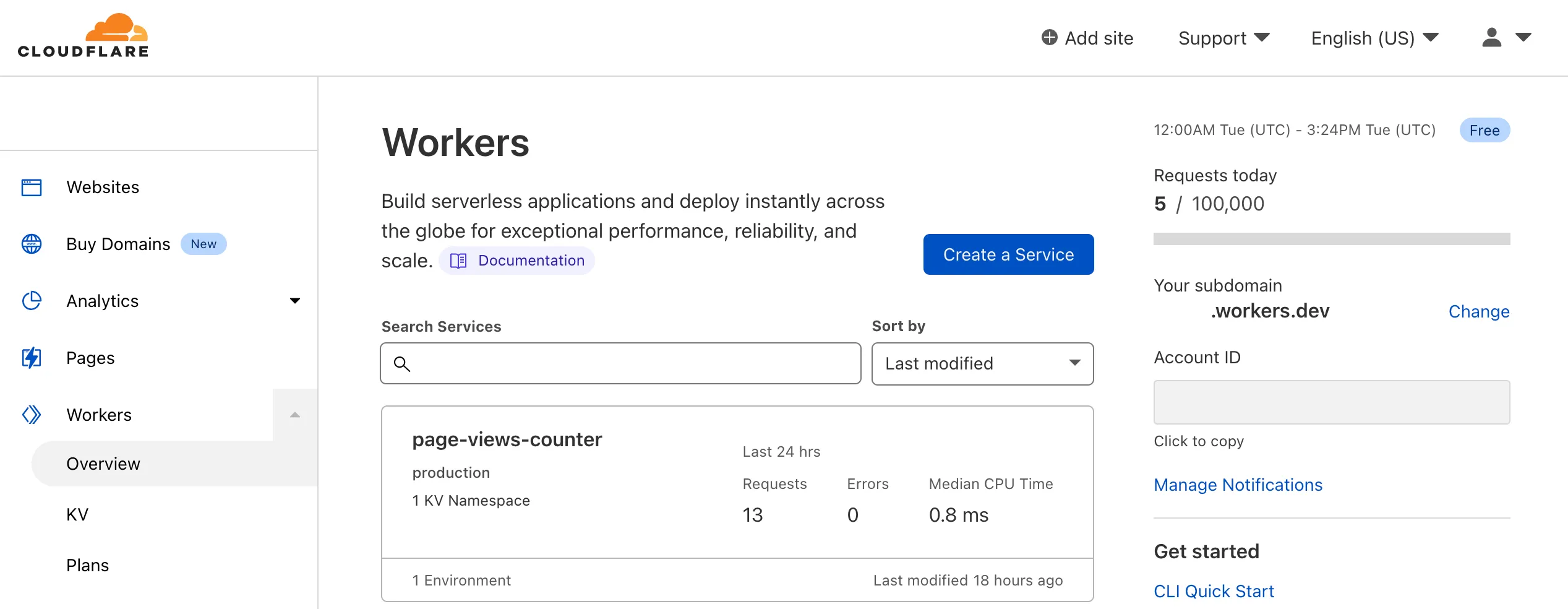The width and height of the screenshot is (1568, 609).
Task: Click the 'Click to copy' label
Action: 1199,441
